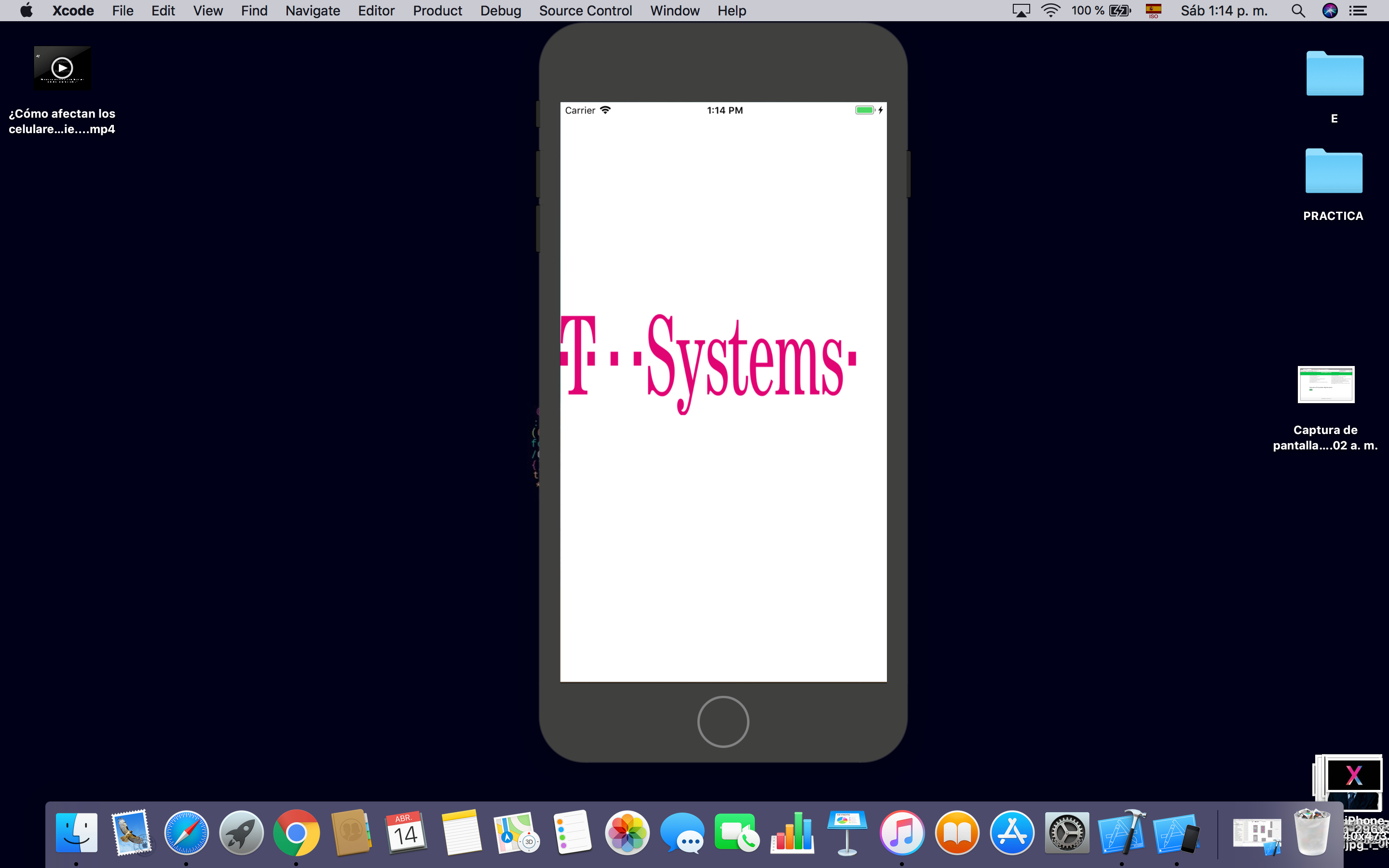Viewport: 1389px width, 868px height.
Task: Open the Debug menu
Action: pyautogui.click(x=500, y=10)
